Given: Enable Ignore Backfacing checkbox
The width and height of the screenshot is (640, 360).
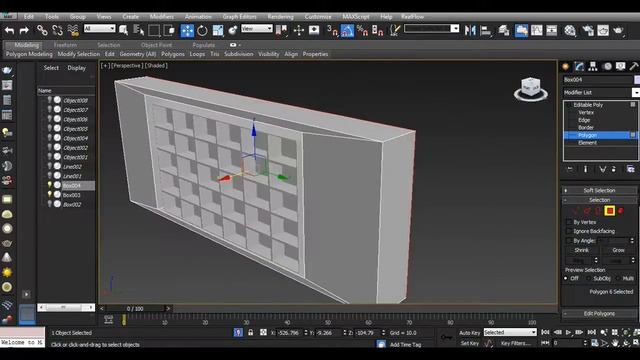Looking at the screenshot, I should click(569, 231).
